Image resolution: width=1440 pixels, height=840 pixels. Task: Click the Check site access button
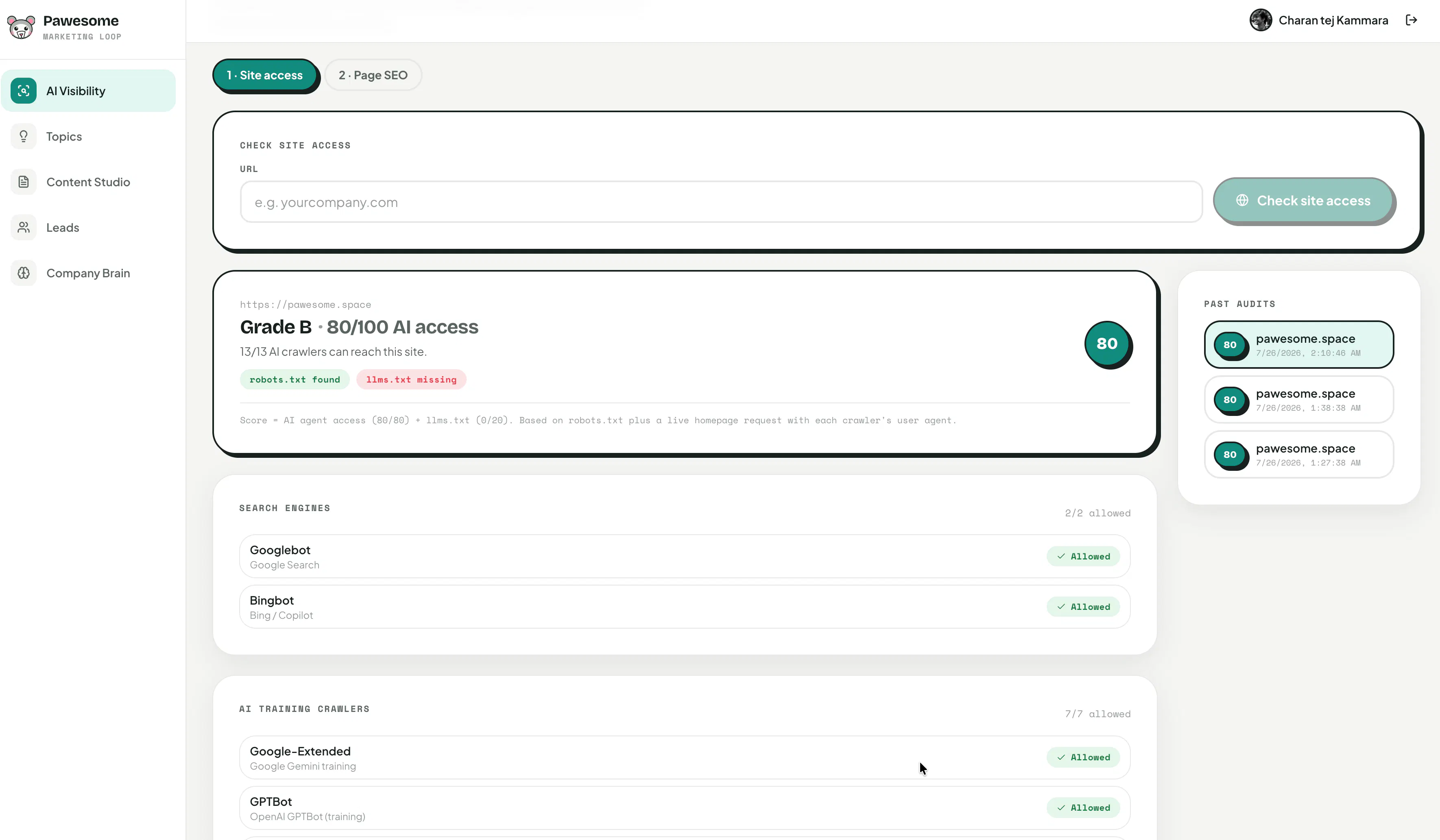(x=1303, y=200)
